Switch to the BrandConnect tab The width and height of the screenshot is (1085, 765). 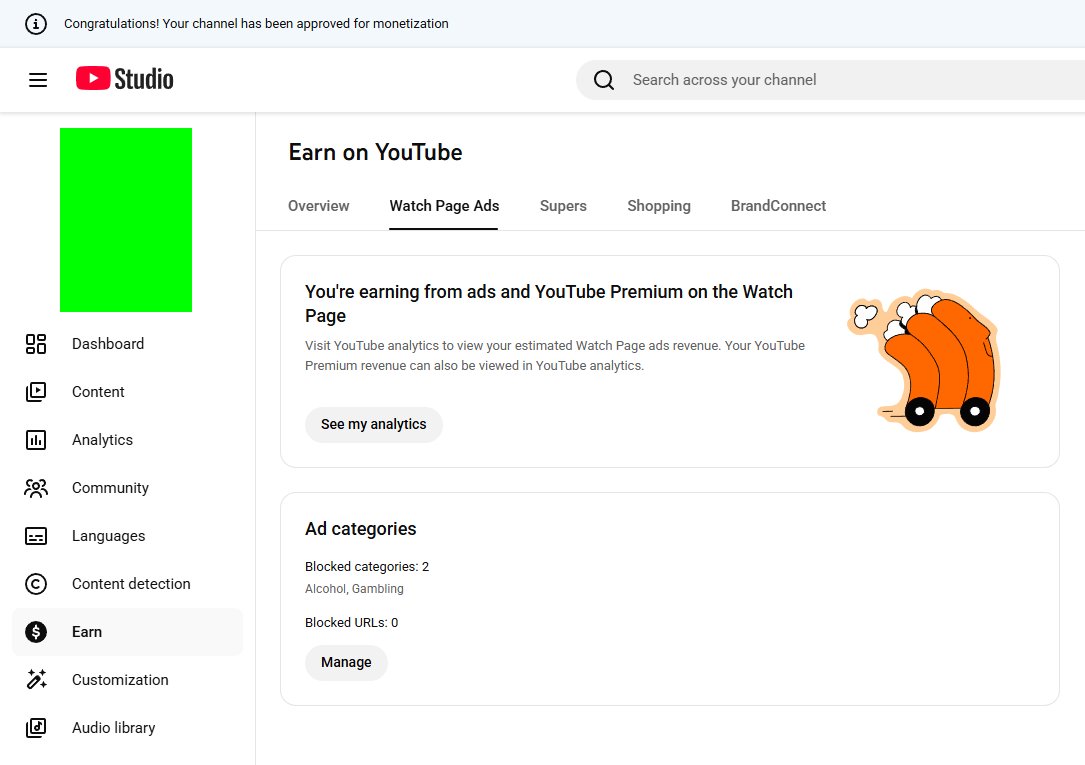(x=778, y=206)
